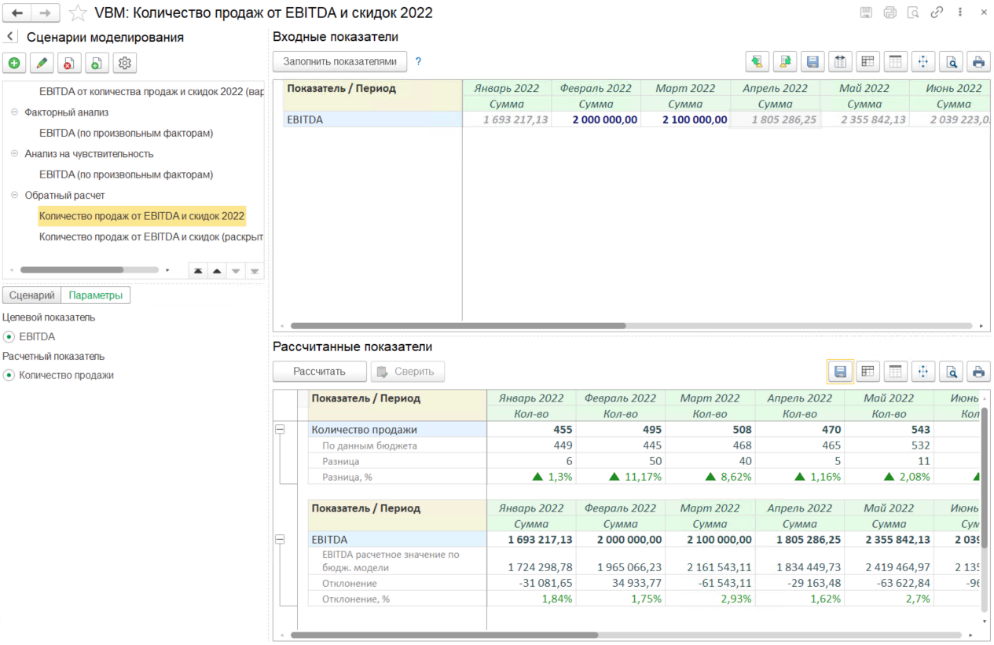
Task: Collapse the EBITDA row group in calculated table
Action: (280, 539)
